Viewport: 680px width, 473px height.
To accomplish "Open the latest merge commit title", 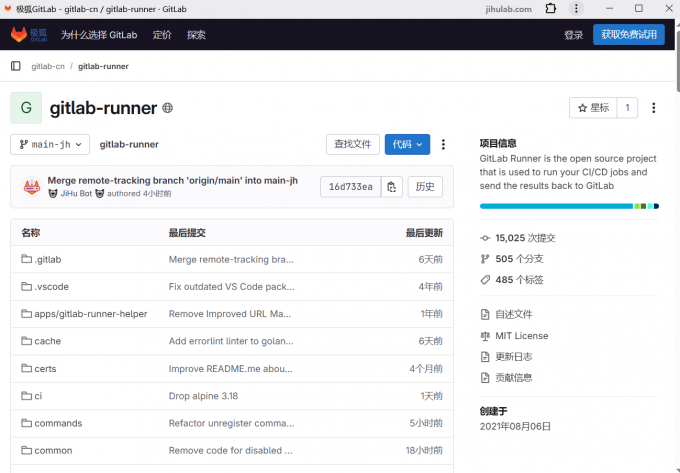I will (173, 180).
